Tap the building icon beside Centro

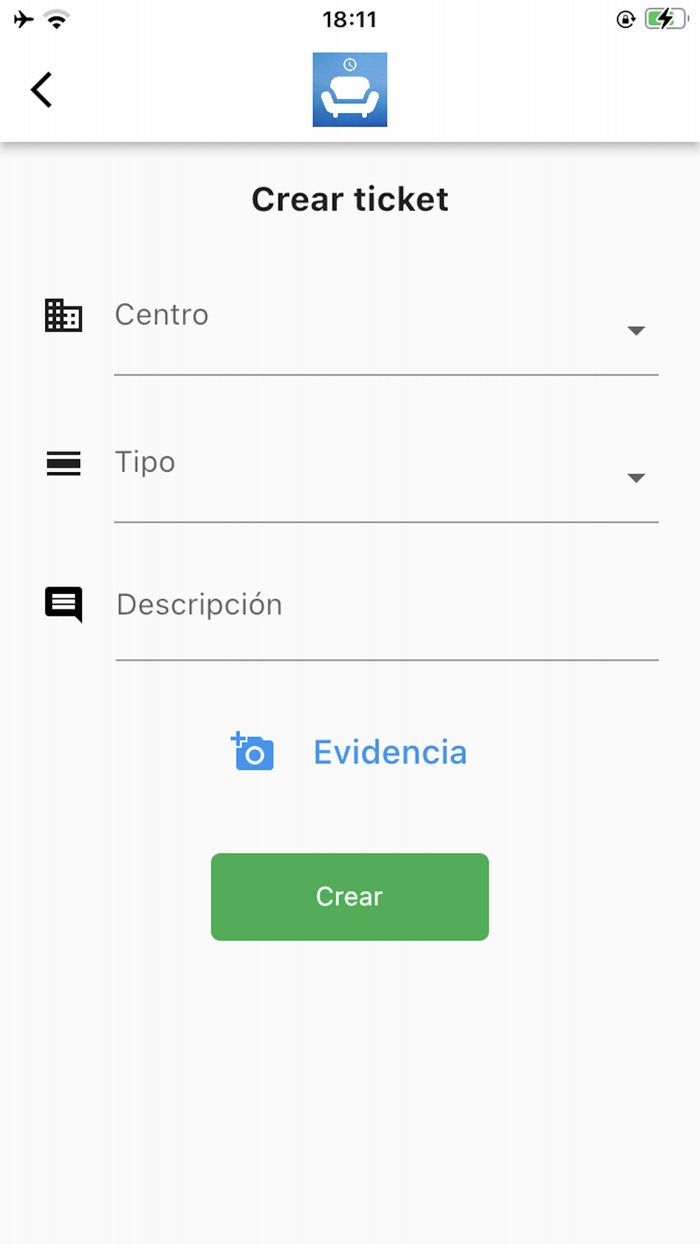click(x=64, y=315)
